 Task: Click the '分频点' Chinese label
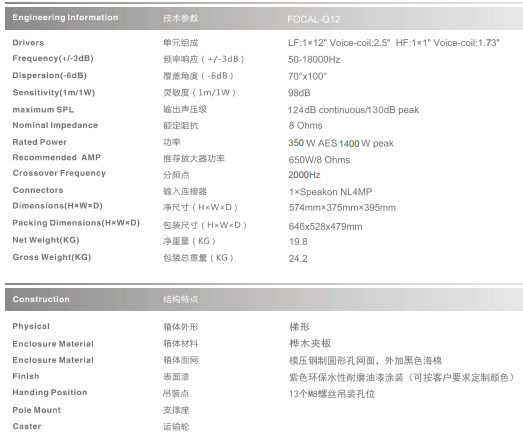point(176,175)
